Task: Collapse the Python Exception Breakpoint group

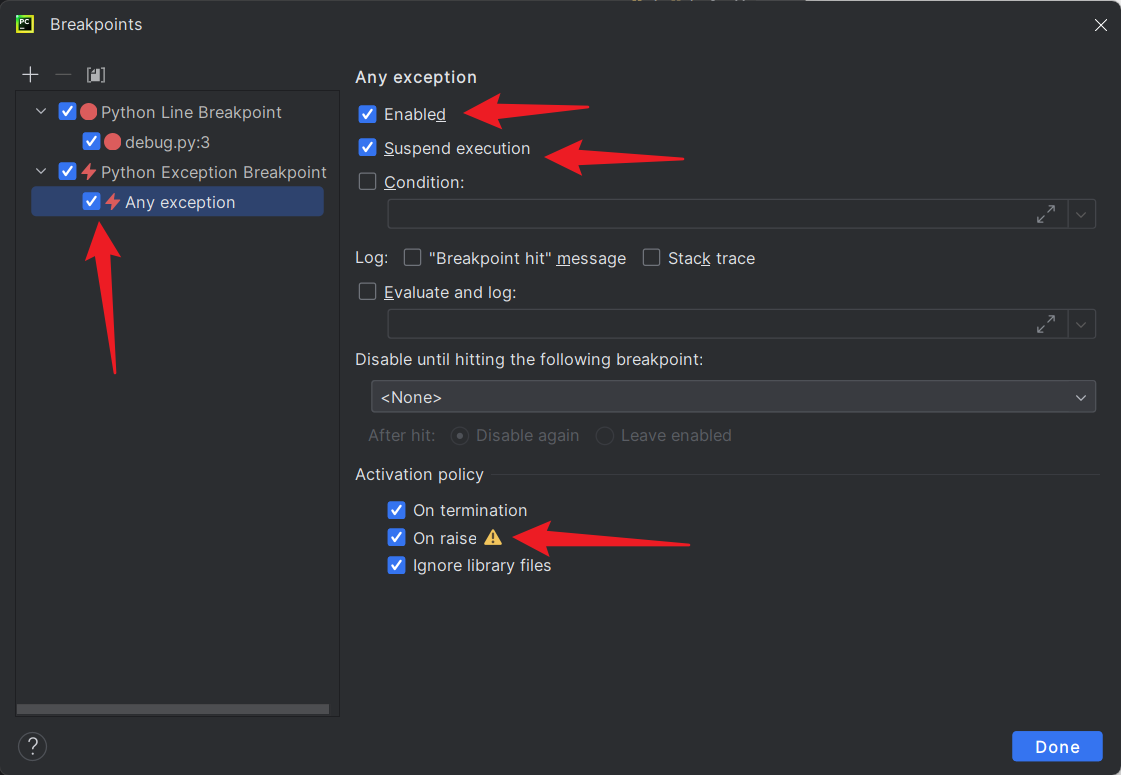Action: 41,172
